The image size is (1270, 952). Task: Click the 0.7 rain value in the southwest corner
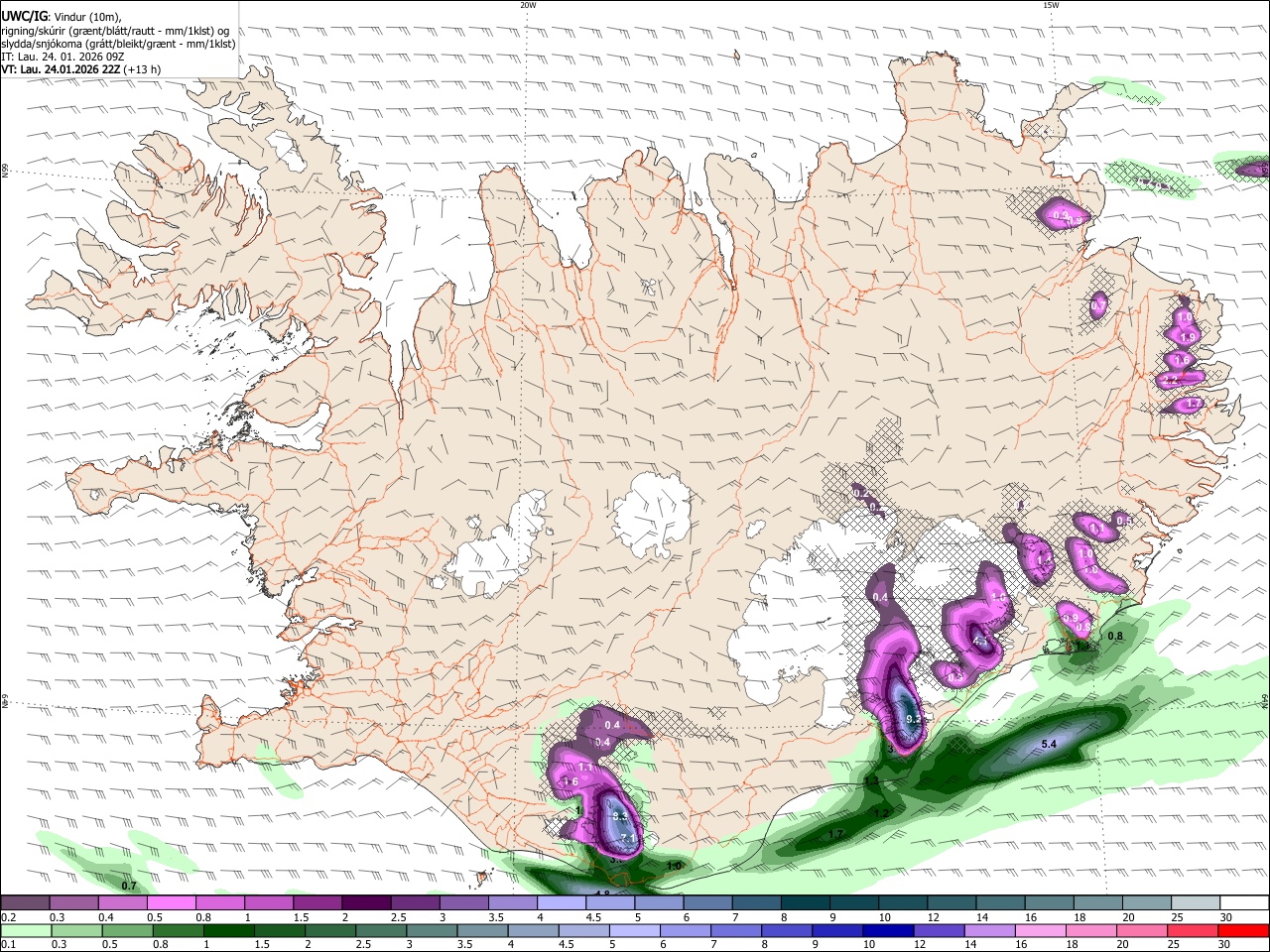pyautogui.click(x=129, y=885)
